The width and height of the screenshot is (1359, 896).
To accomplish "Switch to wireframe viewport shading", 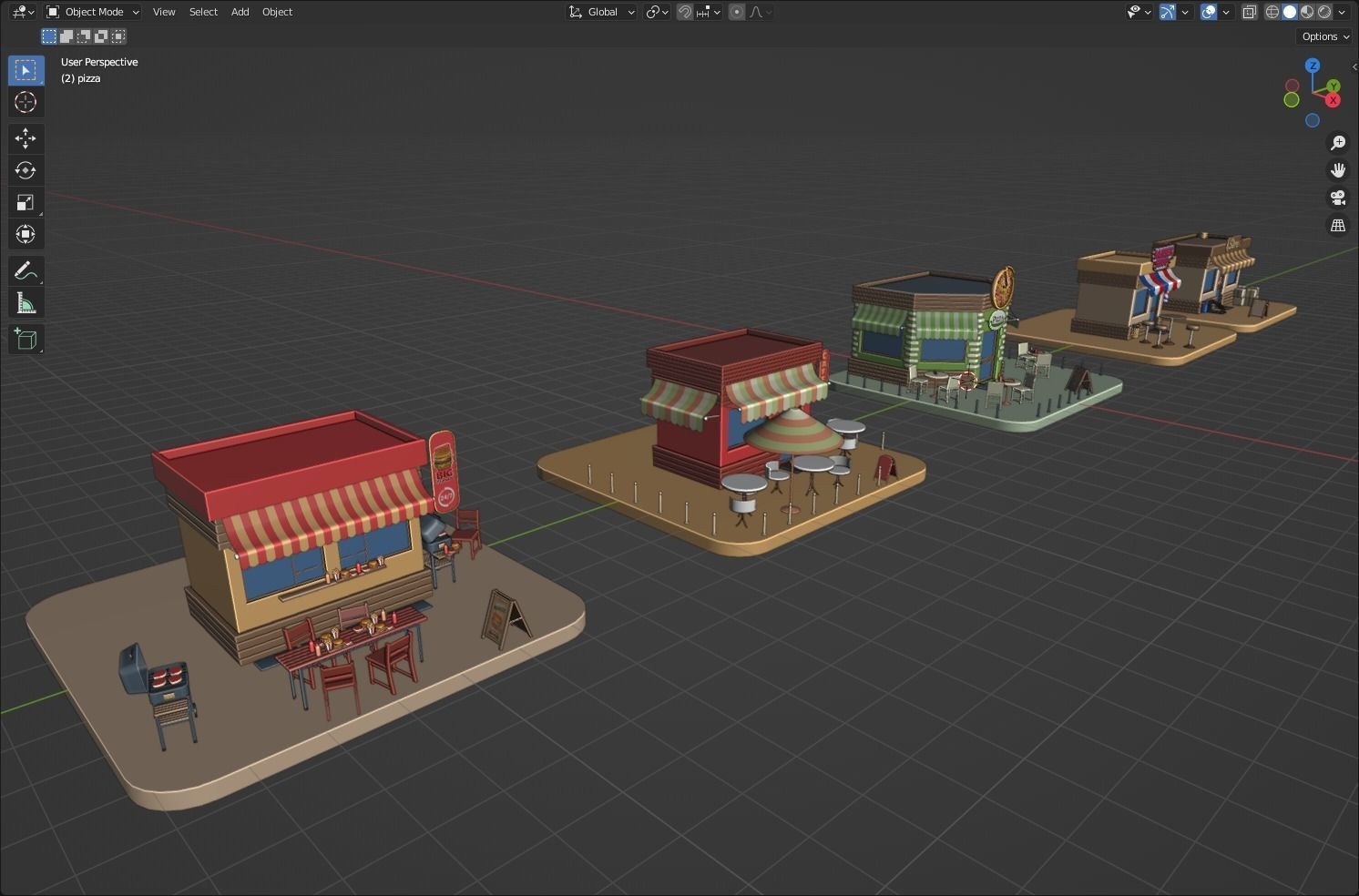I will coord(1272,12).
